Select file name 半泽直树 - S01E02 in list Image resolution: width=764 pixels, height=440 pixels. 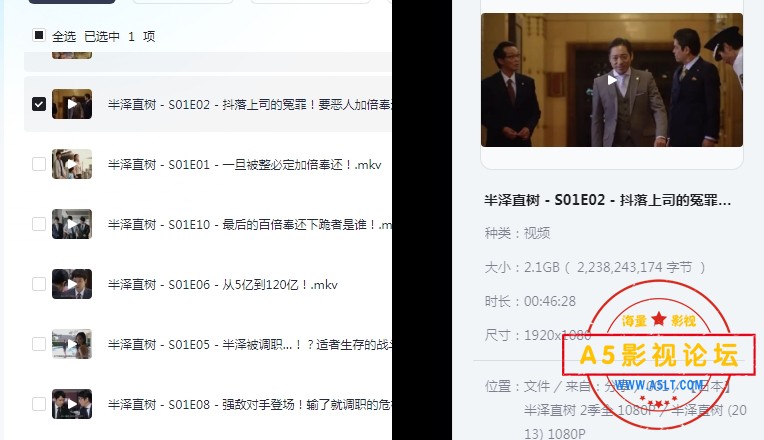click(249, 104)
